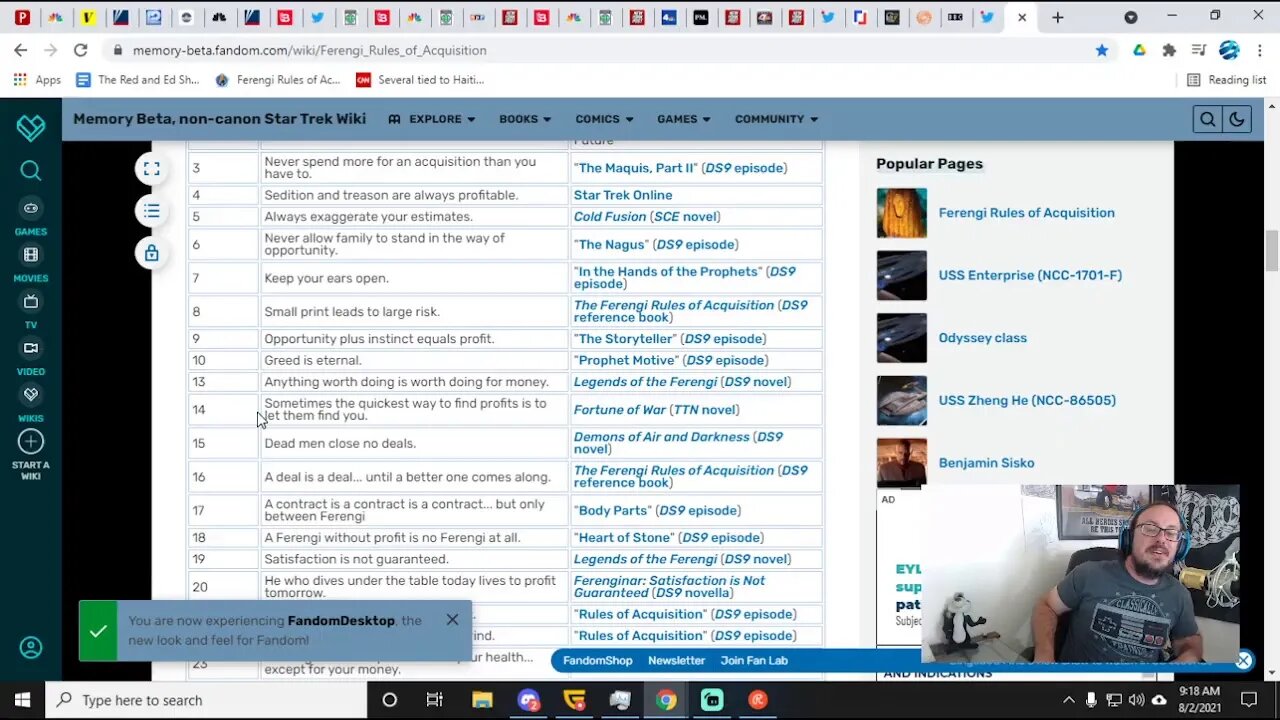Open the Chrome three-dot menu
The width and height of the screenshot is (1280, 720).
(x=1259, y=50)
